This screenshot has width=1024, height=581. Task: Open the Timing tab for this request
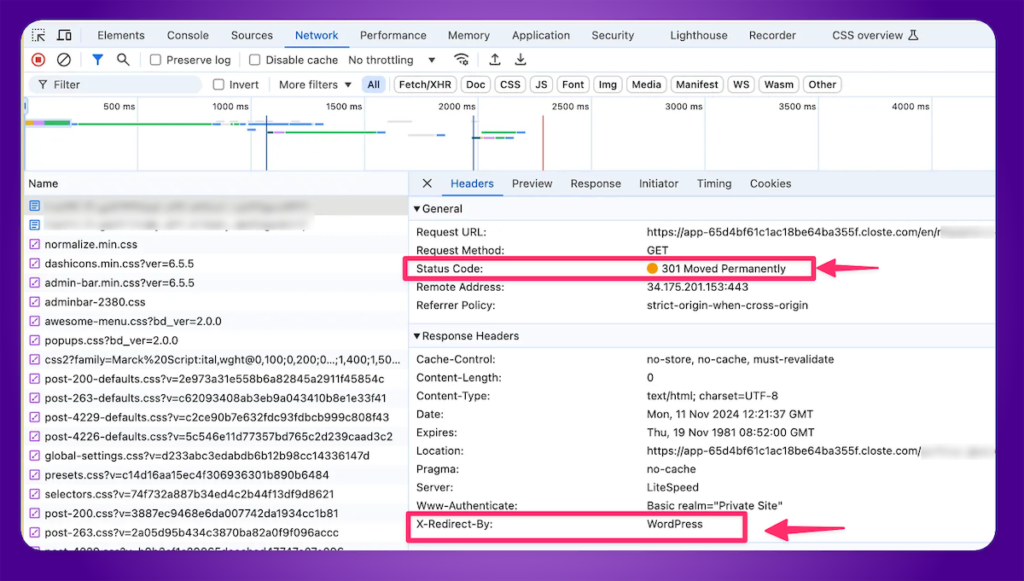714,183
